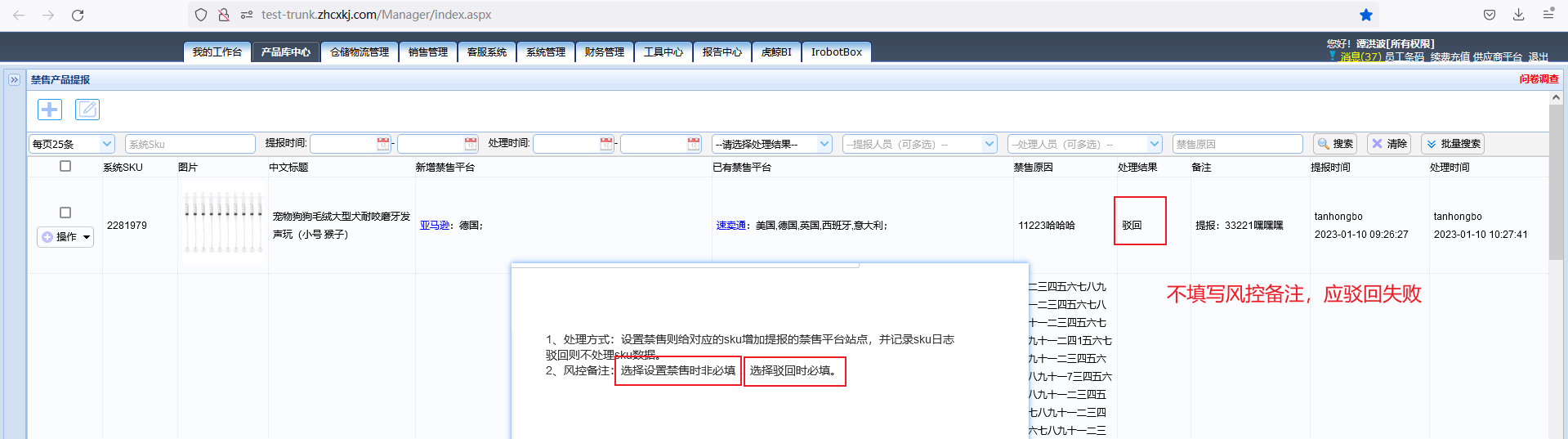The width and height of the screenshot is (1568, 439).
Task: Expand the left sidebar with double-arrow icon
Action: tap(14, 79)
